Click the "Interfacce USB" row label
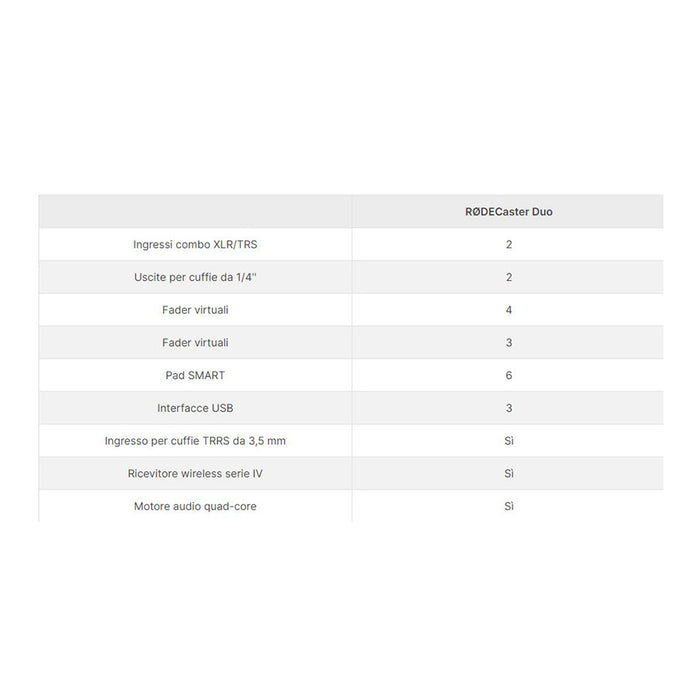Image resolution: width=700 pixels, height=700 pixels. coord(195,408)
